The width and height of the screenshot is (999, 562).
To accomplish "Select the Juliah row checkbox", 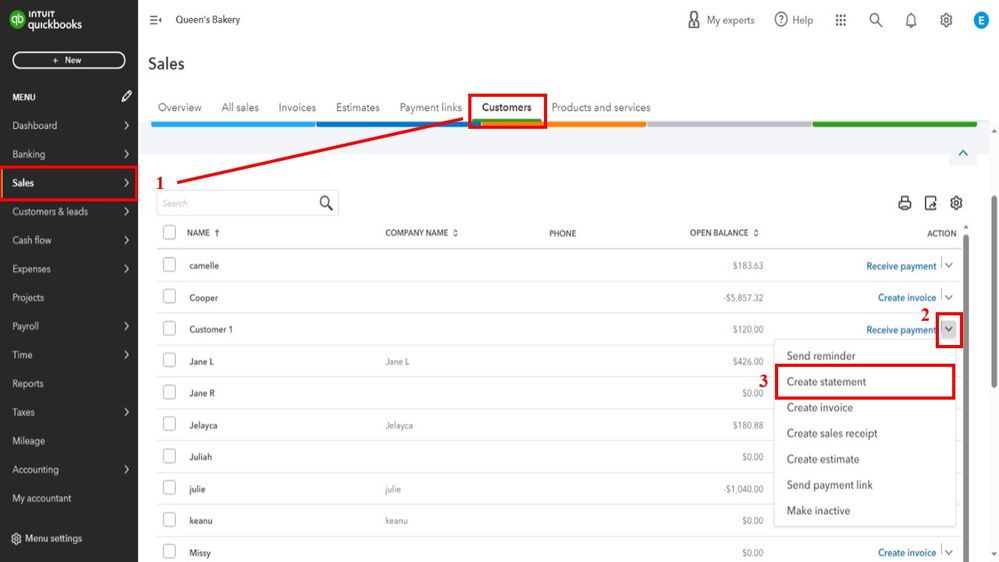I will pyautogui.click(x=169, y=456).
